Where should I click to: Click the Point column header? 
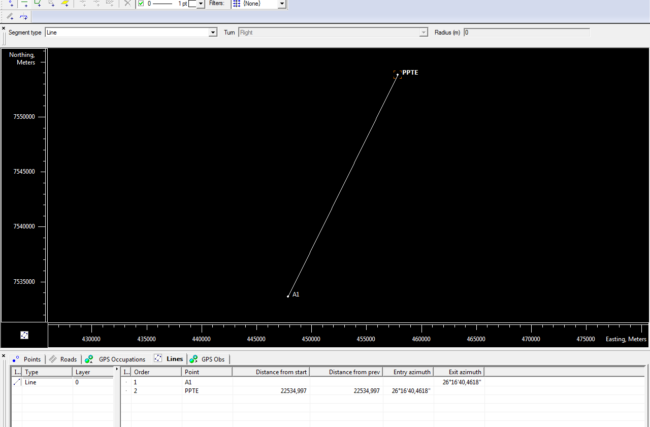(x=207, y=372)
